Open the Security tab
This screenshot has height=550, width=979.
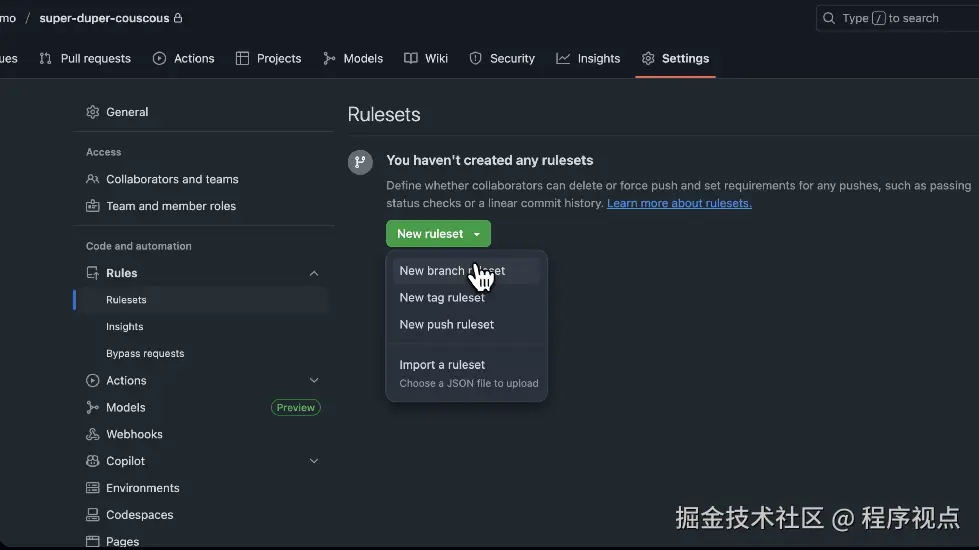point(503,58)
